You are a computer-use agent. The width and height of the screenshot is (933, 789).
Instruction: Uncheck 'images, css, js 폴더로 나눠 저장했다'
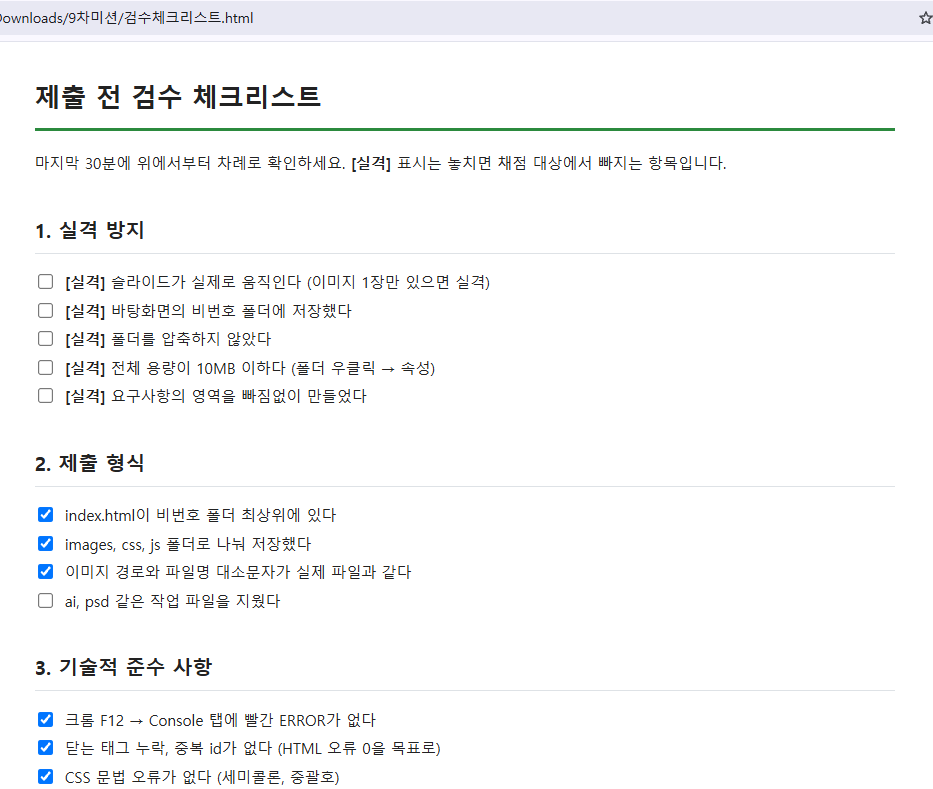45,543
